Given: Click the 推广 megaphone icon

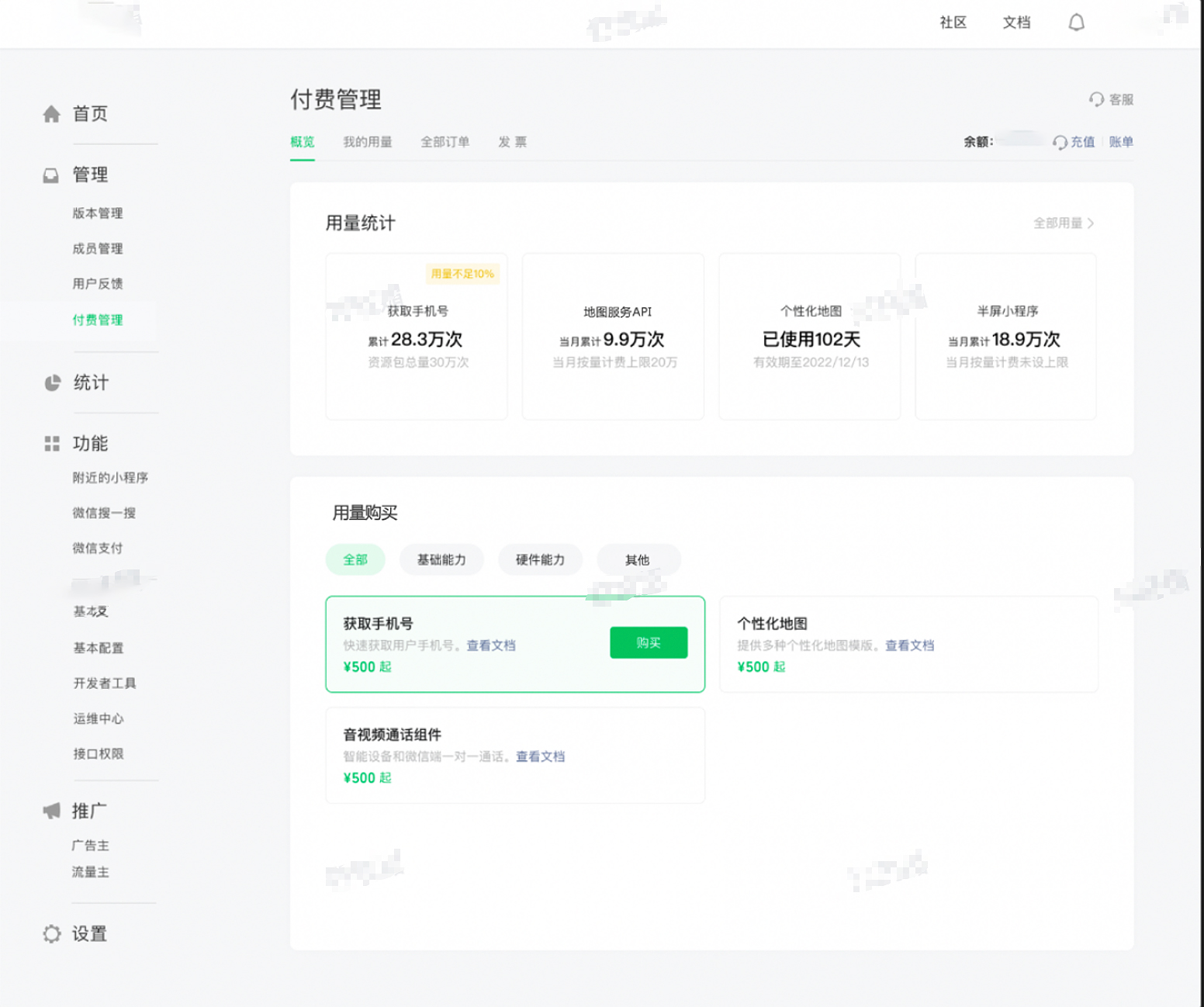Looking at the screenshot, I should (51, 809).
